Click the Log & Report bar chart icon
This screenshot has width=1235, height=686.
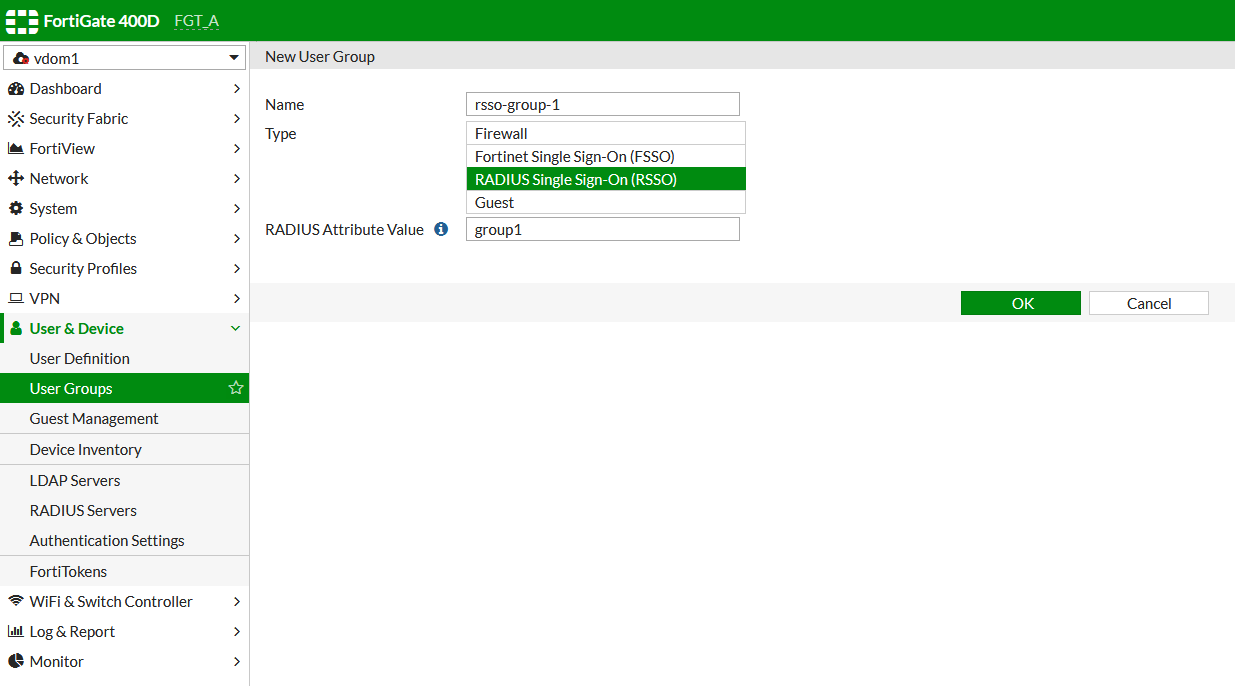pos(15,631)
